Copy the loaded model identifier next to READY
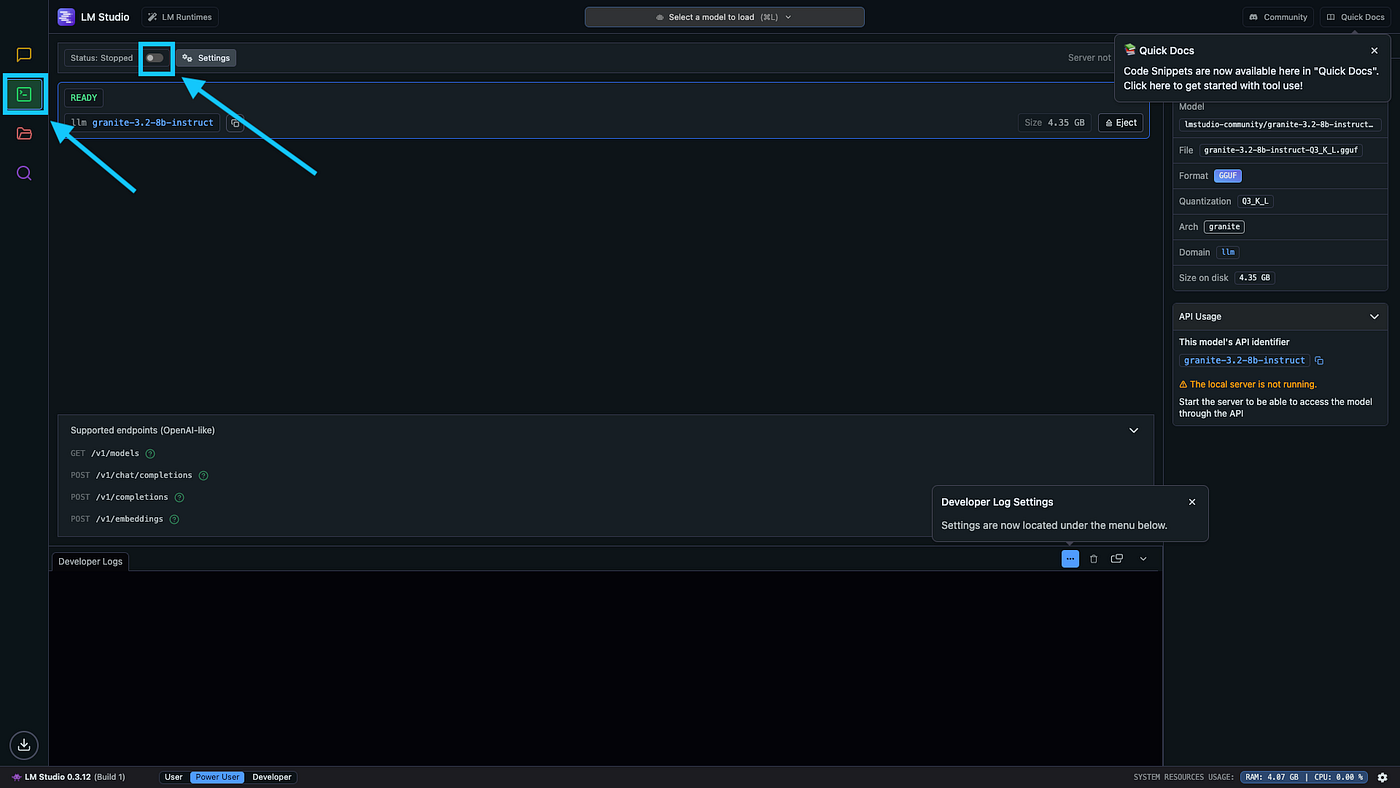The height and width of the screenshot is (788, 1400). tap(235, 123)
